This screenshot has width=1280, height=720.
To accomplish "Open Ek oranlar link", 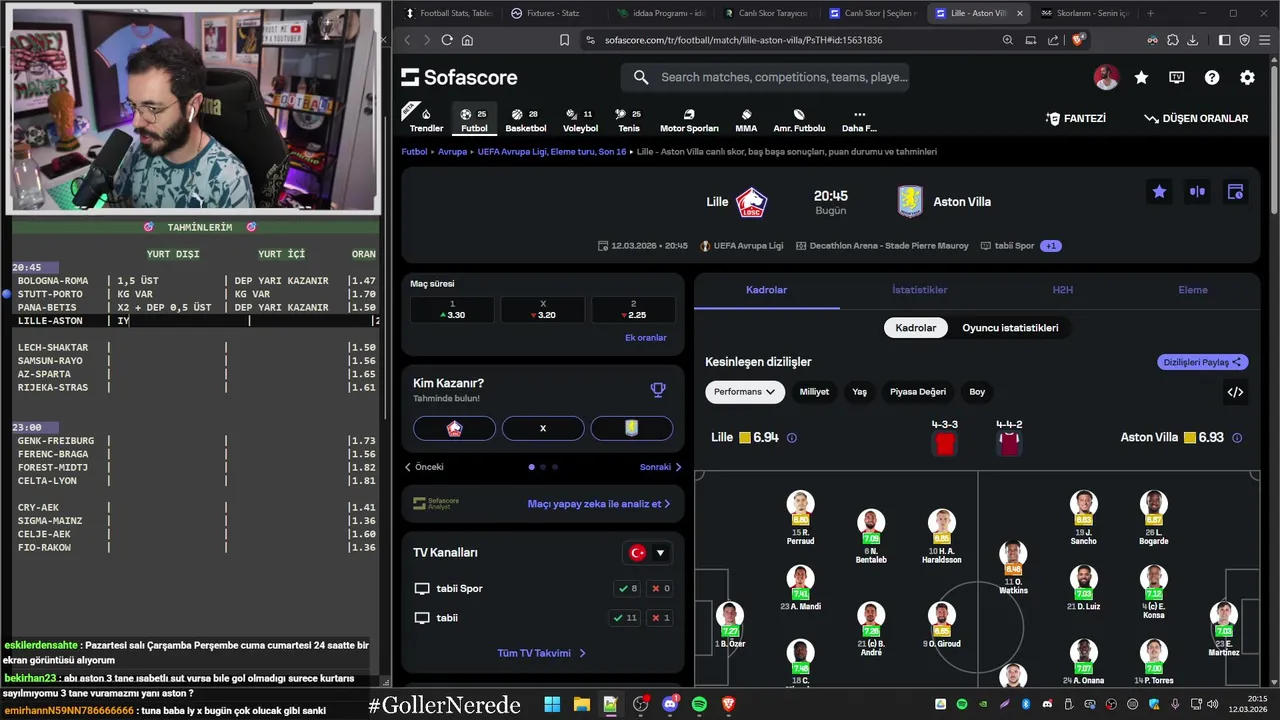I will [x=646, y=338].
